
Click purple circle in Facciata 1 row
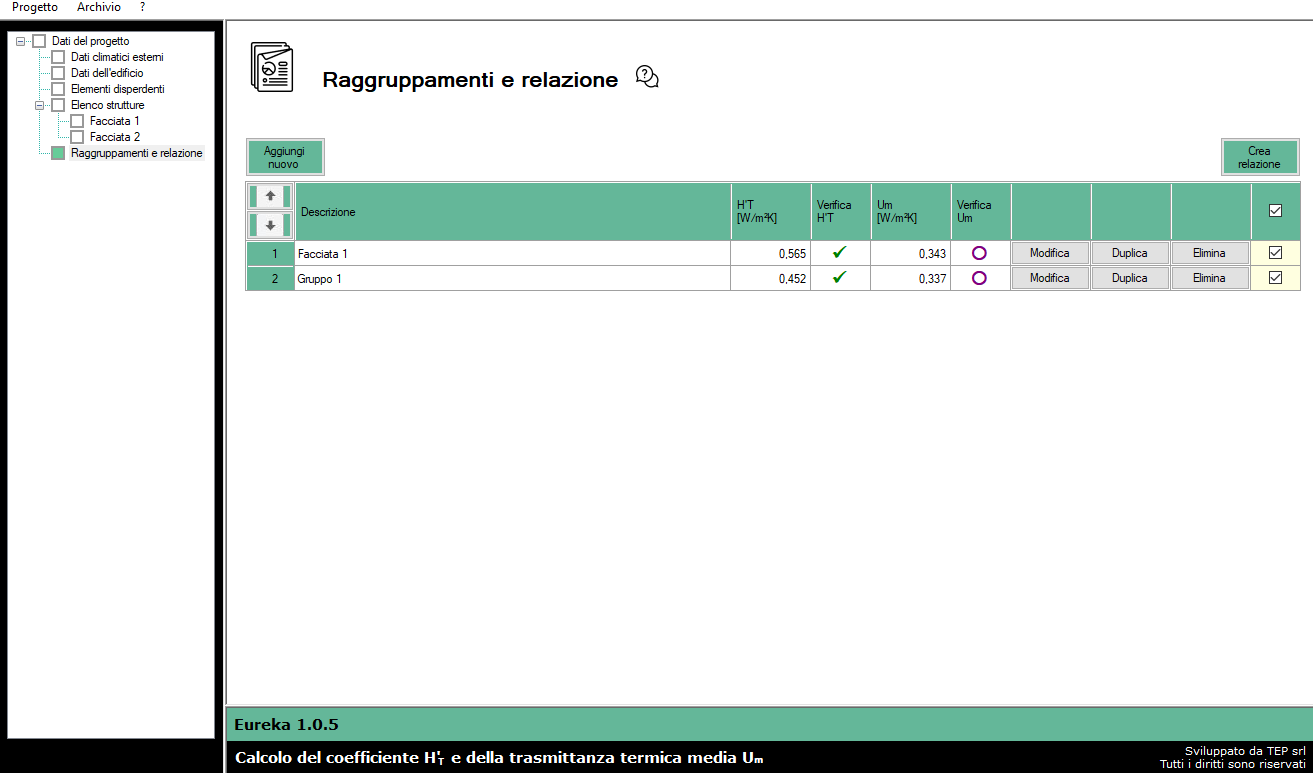coord(979,253)
